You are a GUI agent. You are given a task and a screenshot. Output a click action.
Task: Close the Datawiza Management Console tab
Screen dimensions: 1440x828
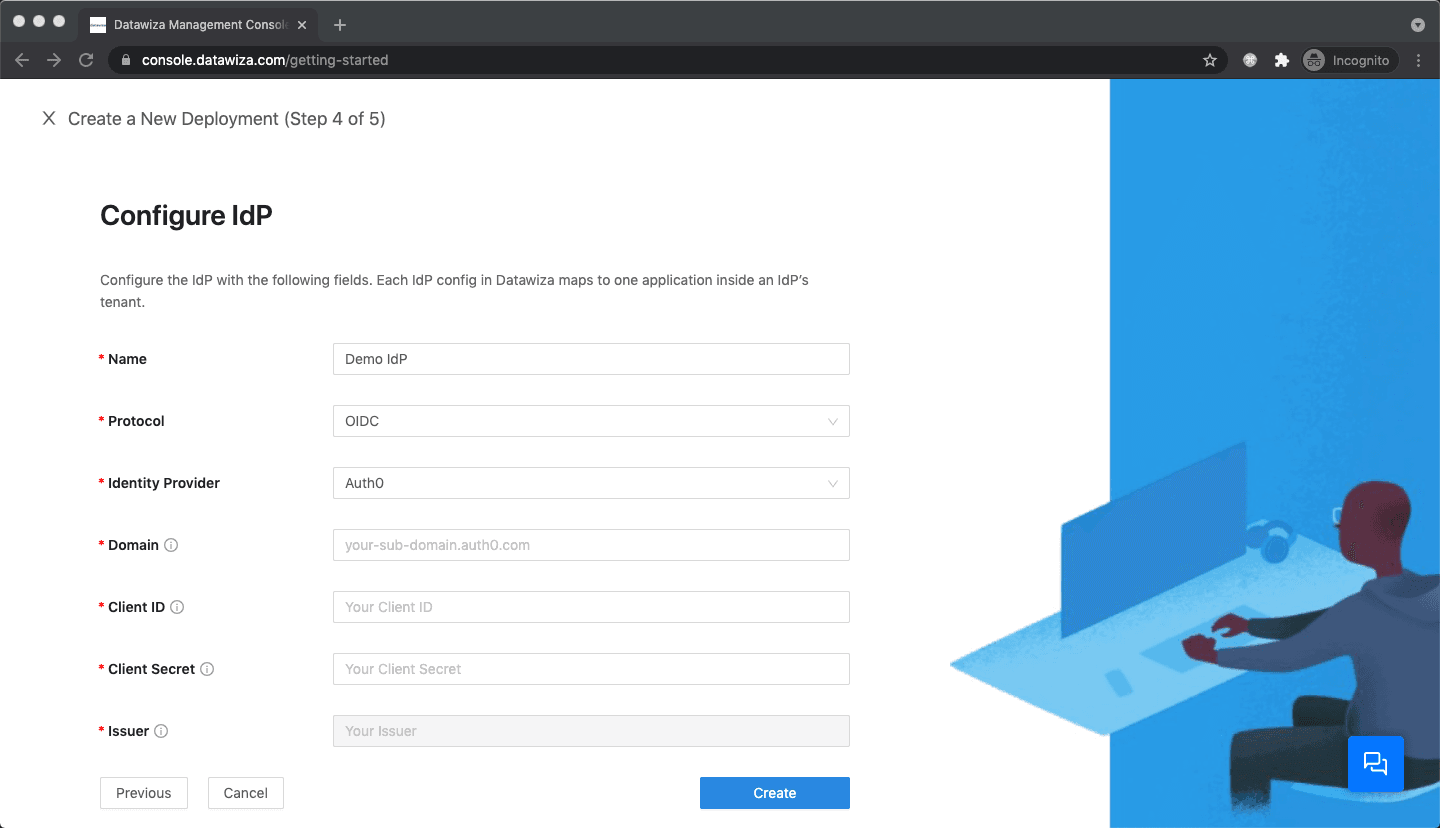302,25
